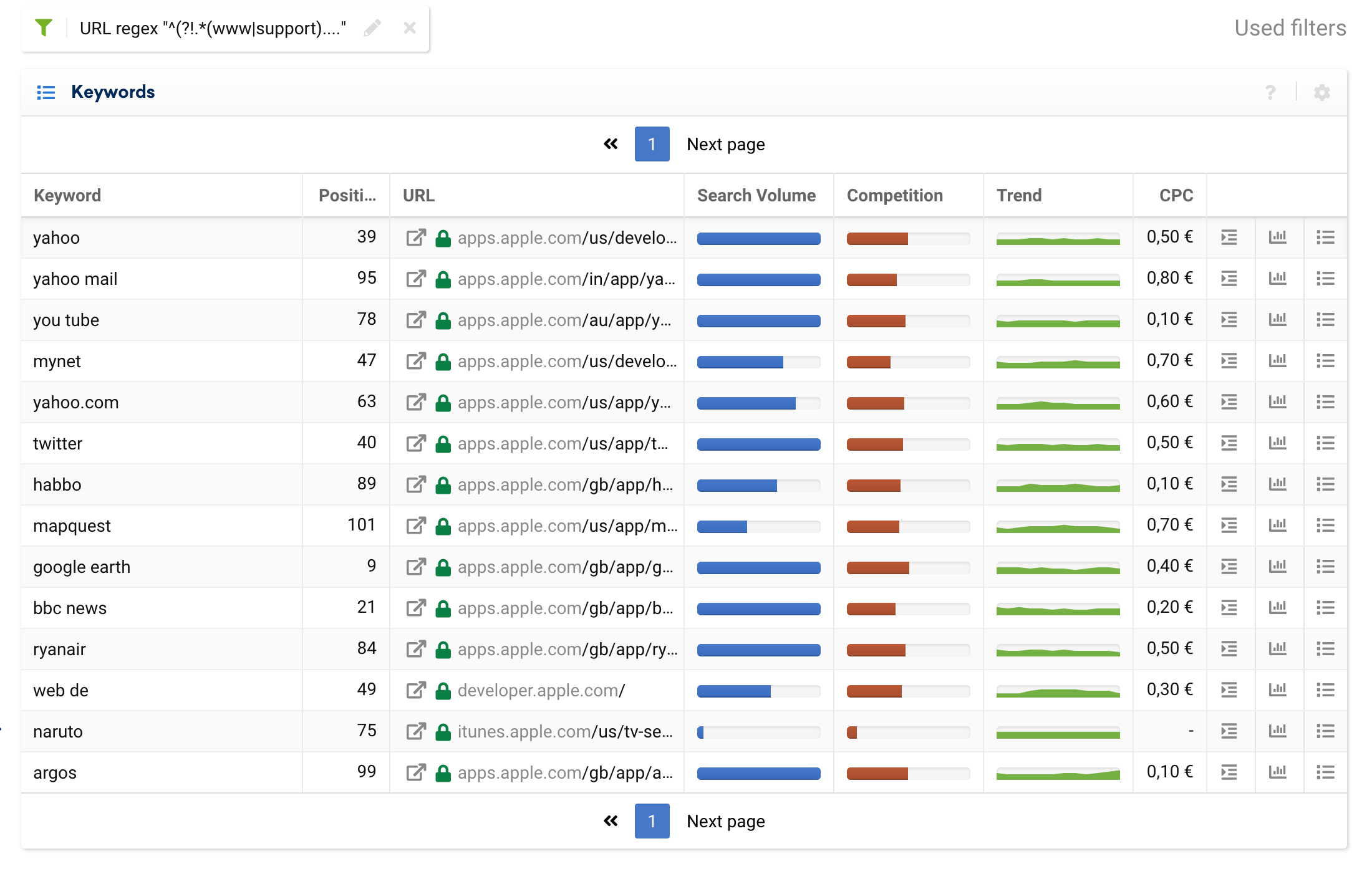Screen dimensions: 1372x879
Task: Open Keywords table settings gear
Action: point(1322,92)
